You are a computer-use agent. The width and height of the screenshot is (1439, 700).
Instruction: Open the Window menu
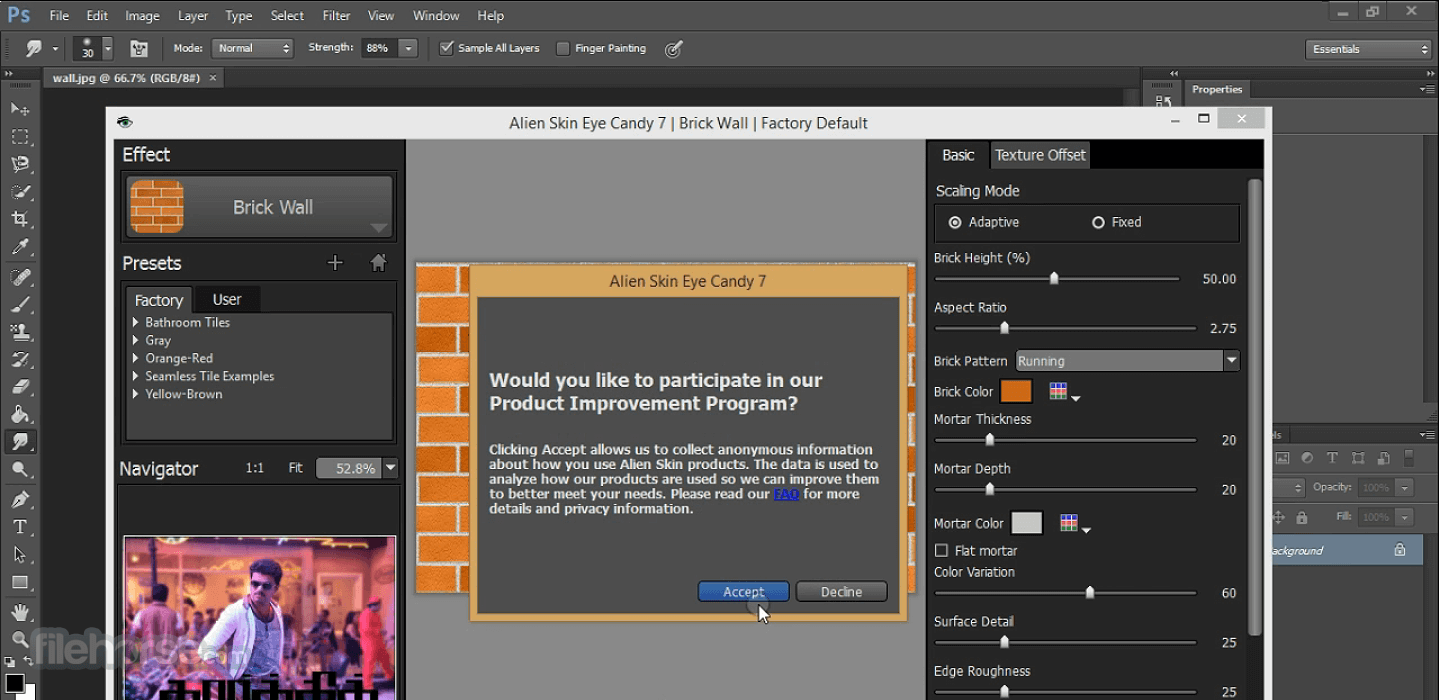pyautogui.click(x=436, y=16)
